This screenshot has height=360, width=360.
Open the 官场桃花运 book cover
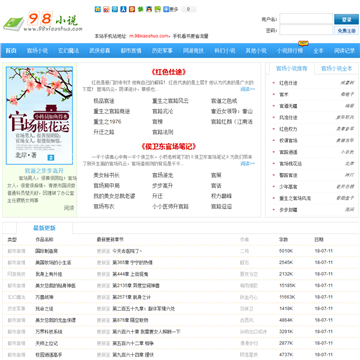[x=39, y=115]
